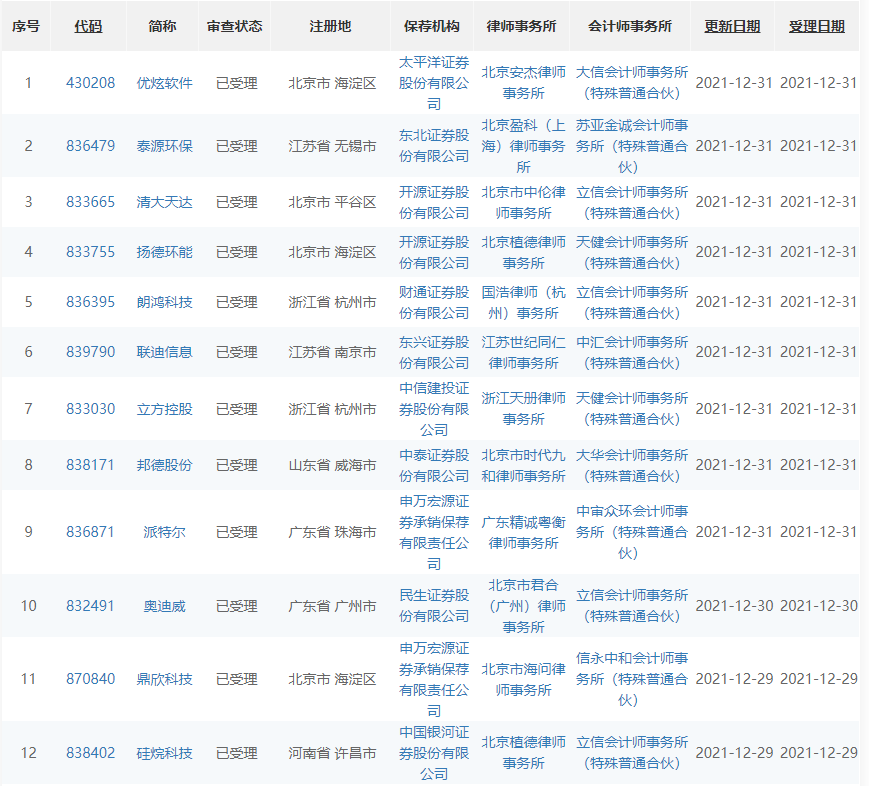Open company 清大天达
The width and height of the screenshot is (869, 786).
pos(165,202)
